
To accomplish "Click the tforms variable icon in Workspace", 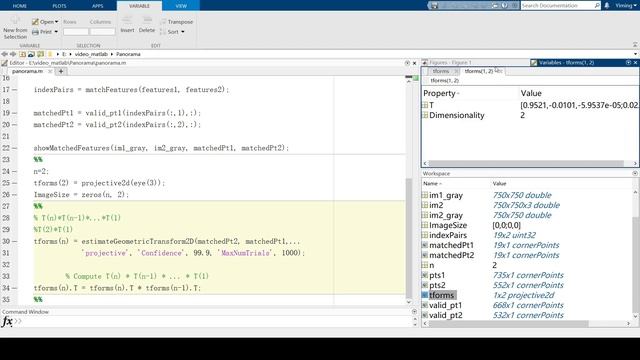I will pyautogui.click(x=425, y=295).
